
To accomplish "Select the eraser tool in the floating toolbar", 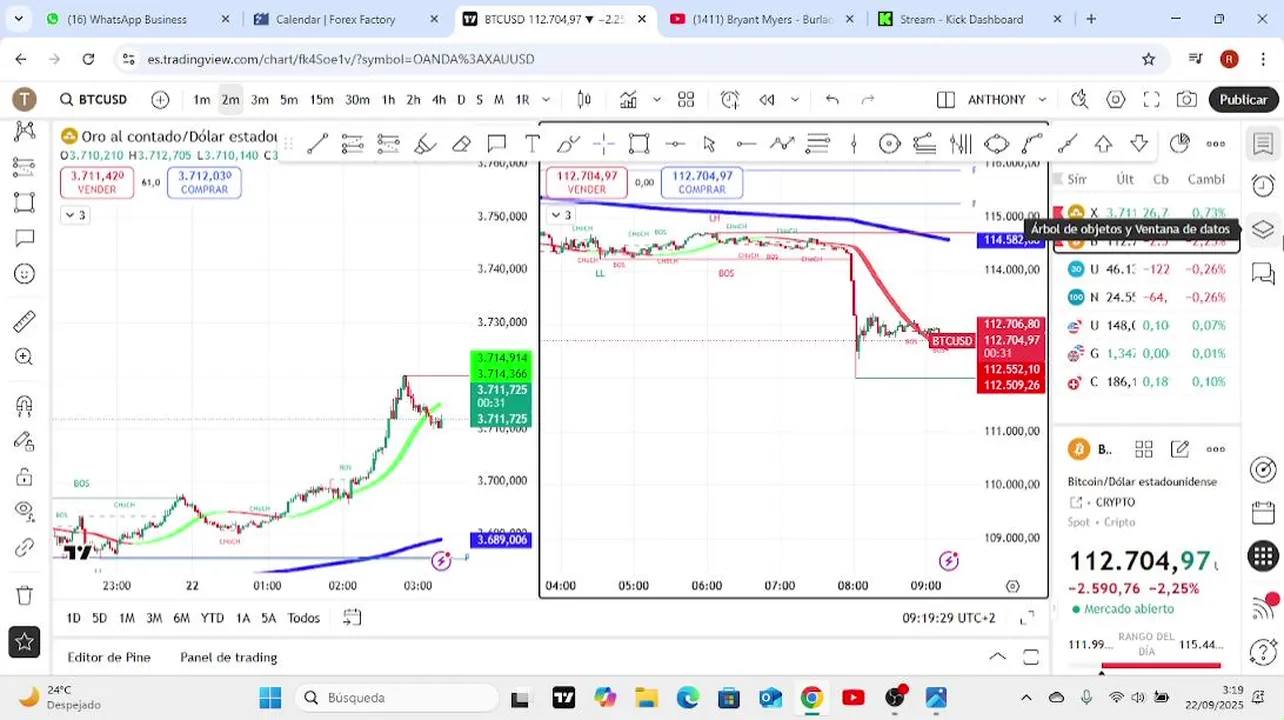I will (x=461, y=144).
